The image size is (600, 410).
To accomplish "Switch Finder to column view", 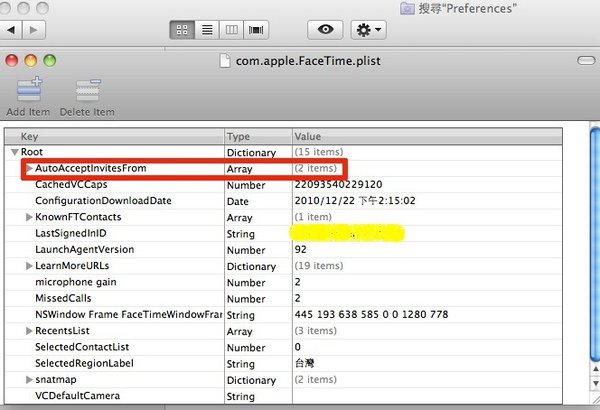I will point(232,30).
